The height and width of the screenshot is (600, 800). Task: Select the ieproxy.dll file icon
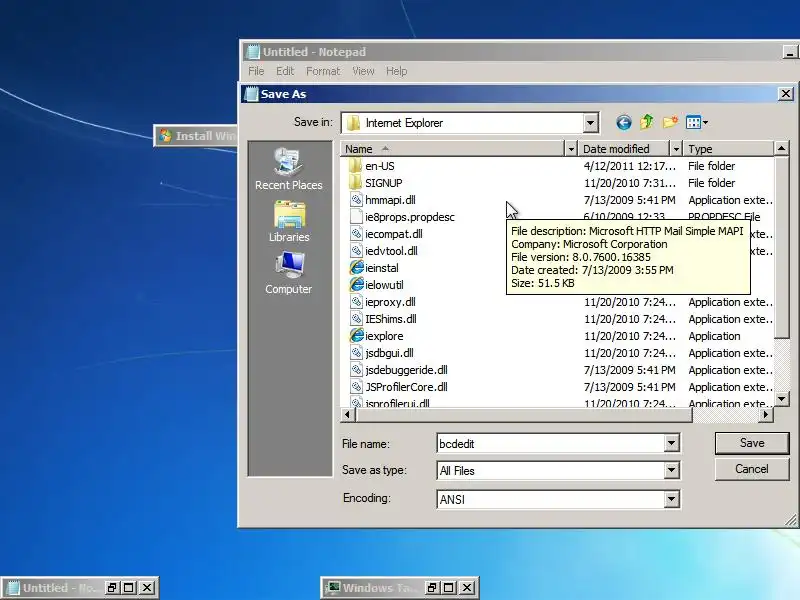pos(356,302)
